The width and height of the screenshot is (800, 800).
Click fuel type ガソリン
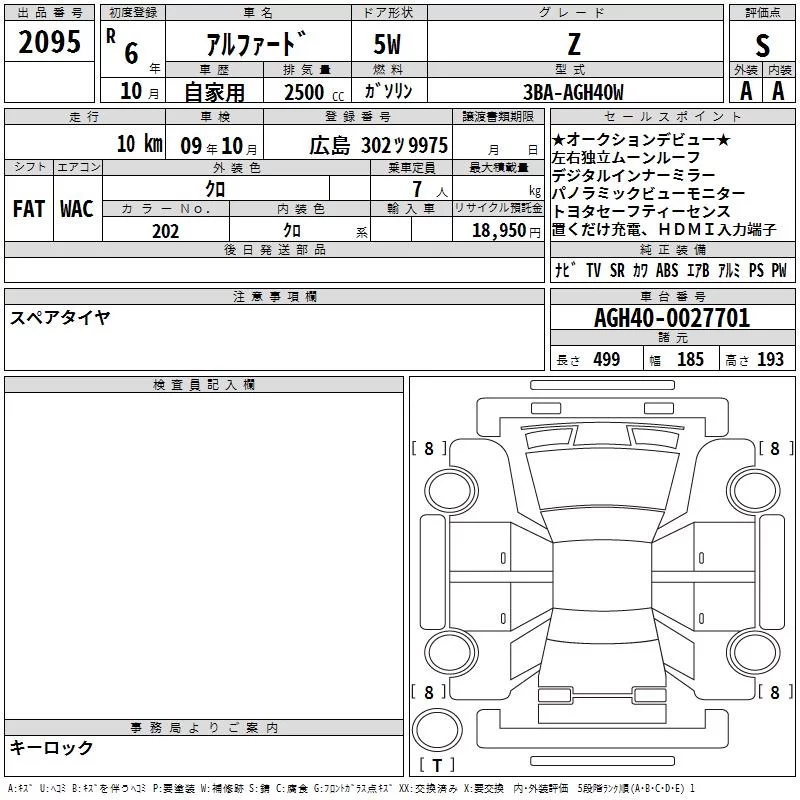pos(388,91)
